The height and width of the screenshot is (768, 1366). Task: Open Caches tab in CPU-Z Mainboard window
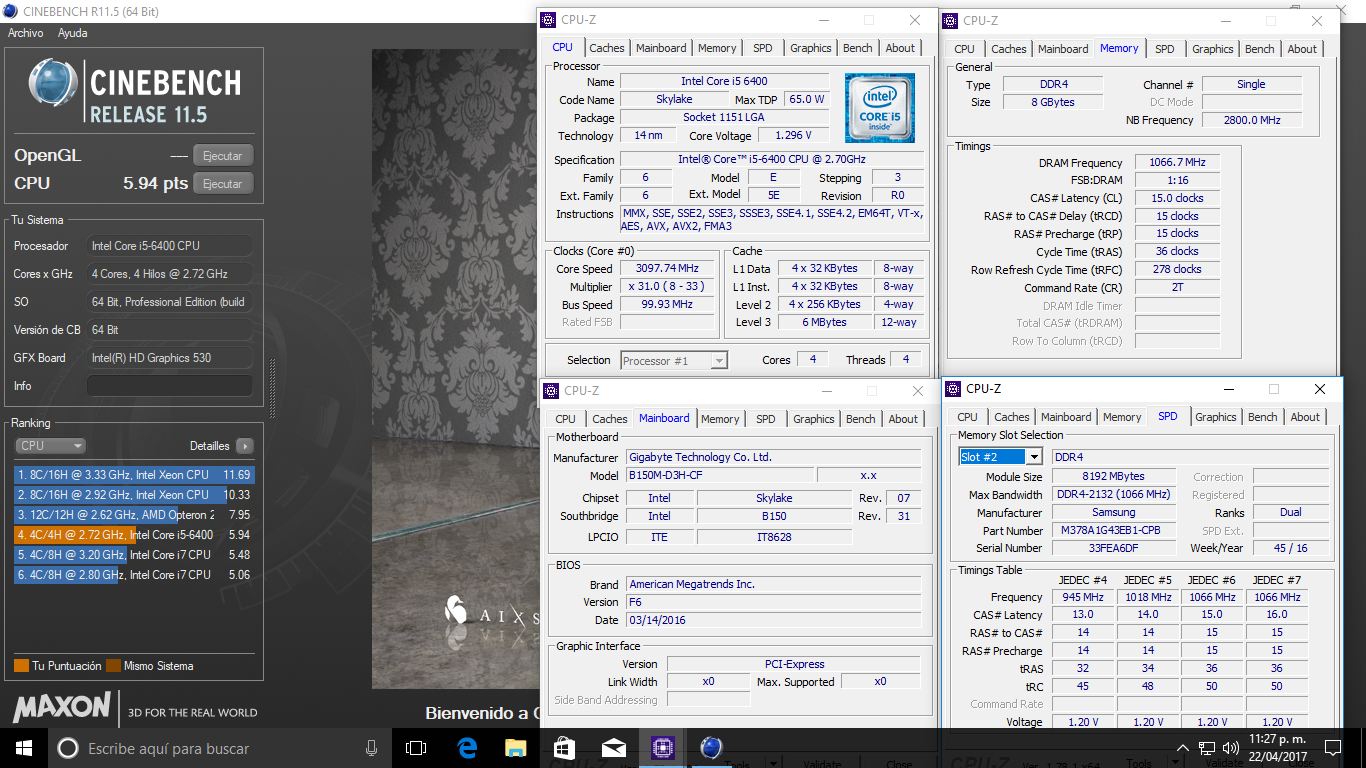tap(610, 419)
